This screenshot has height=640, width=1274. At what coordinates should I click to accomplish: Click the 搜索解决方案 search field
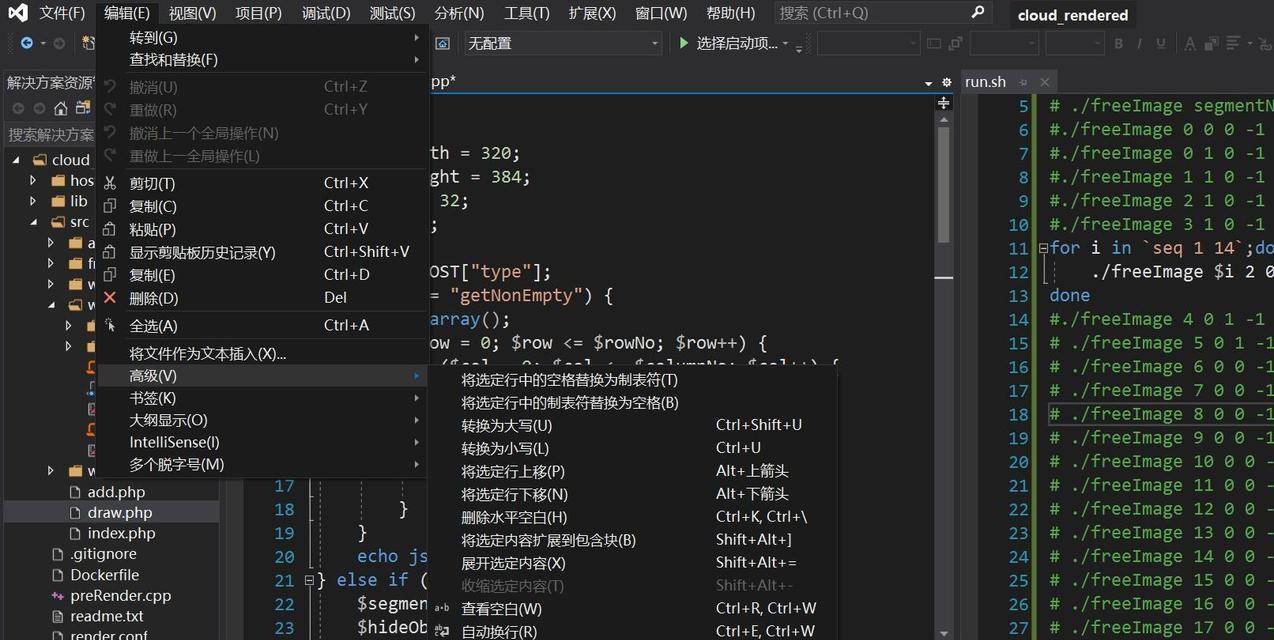coord(50,134)
